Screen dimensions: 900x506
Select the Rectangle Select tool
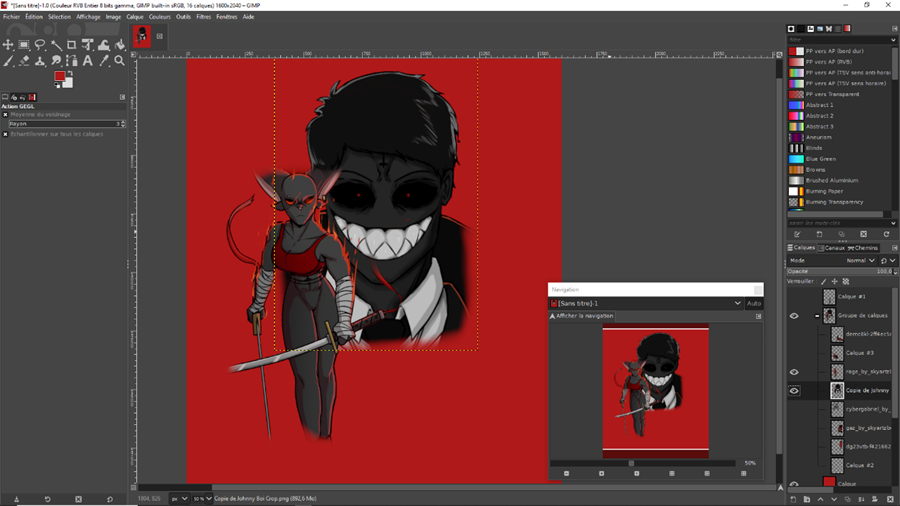click(24, 45)
